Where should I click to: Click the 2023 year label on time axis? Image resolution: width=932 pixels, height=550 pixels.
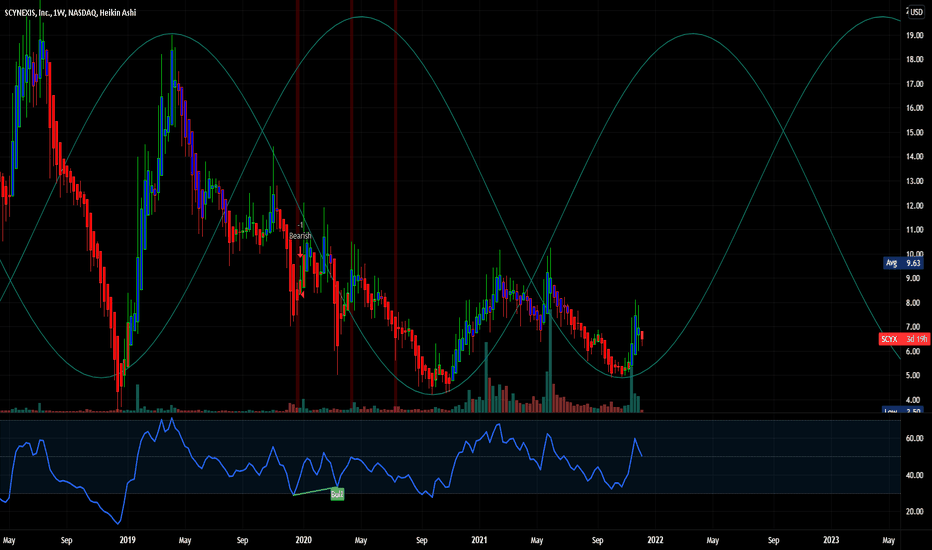click(x=831, y=540)
